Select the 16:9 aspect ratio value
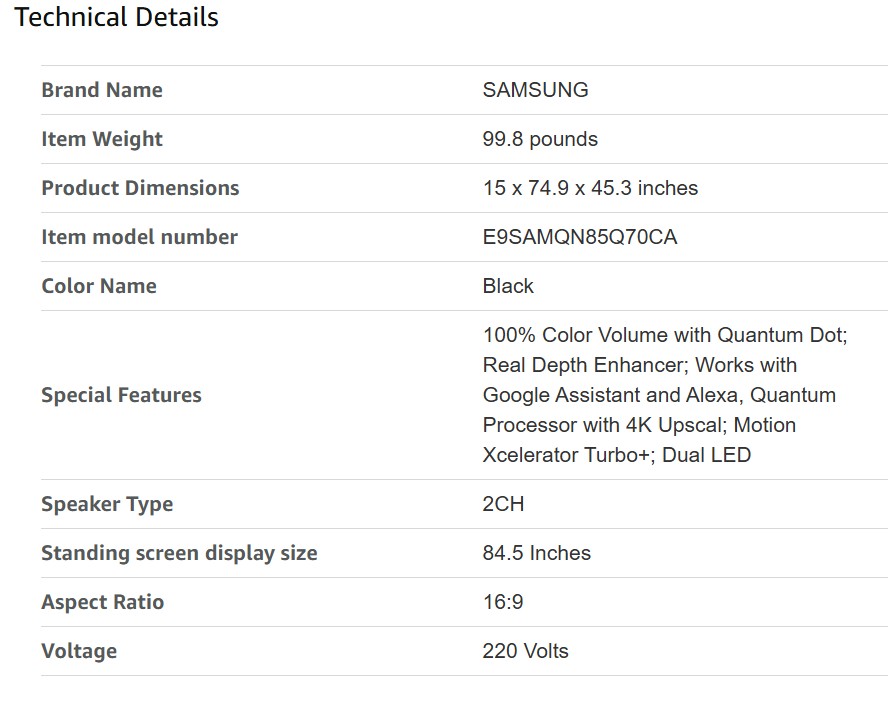 click(503, 602)
